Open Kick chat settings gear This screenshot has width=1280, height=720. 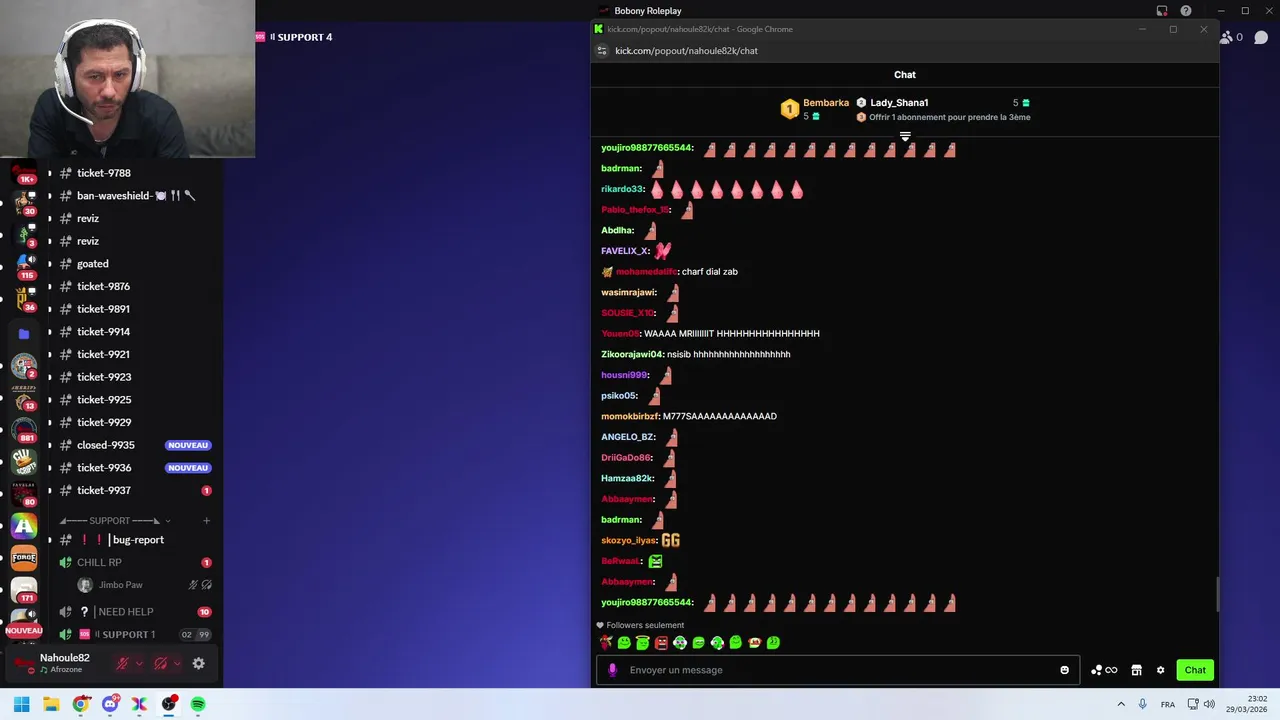pos(1160,670)
